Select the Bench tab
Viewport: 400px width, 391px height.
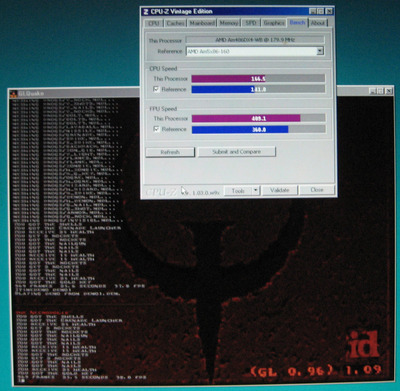click(x=297, y=22)
